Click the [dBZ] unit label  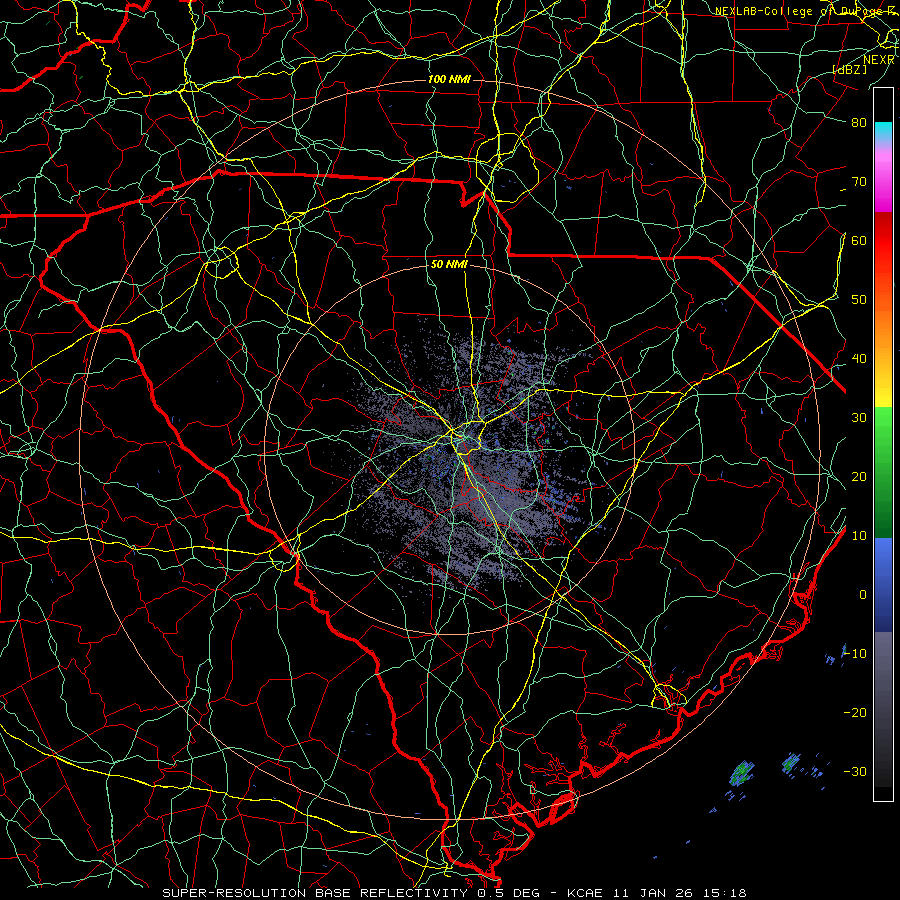click(850, 70)
